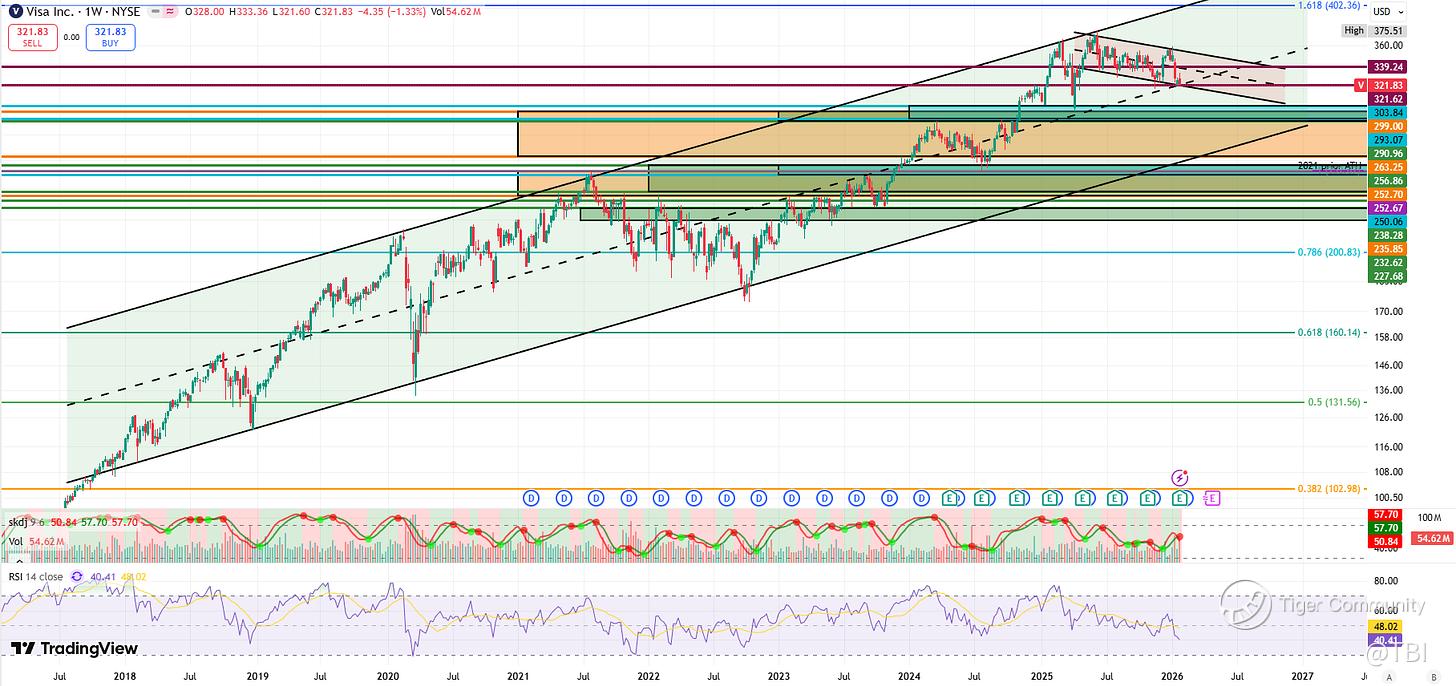Viewport: 1456px width, 686px height.
Task: Click the last blue D dividend marker
Action: point(923,497)
